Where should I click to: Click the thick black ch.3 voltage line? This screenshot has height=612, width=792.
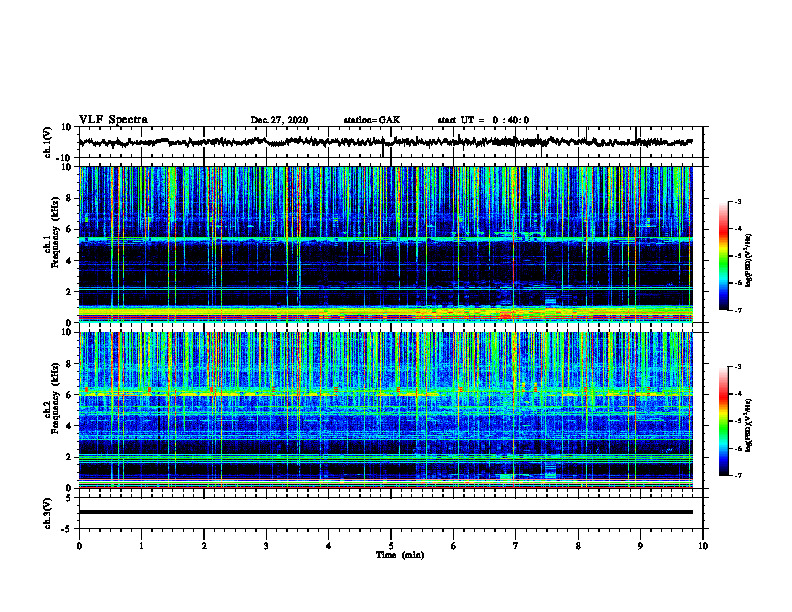tap(386, 512)
